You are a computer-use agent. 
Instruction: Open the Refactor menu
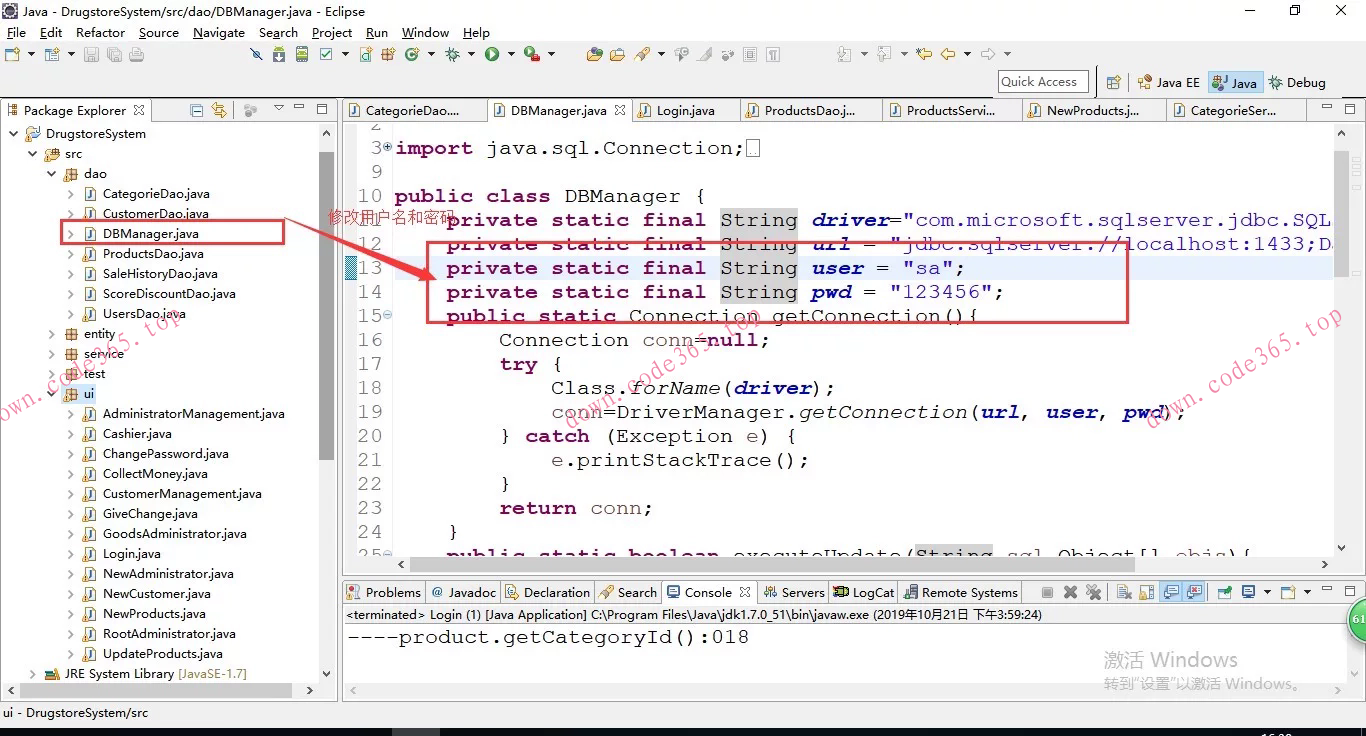click(100, 32)
